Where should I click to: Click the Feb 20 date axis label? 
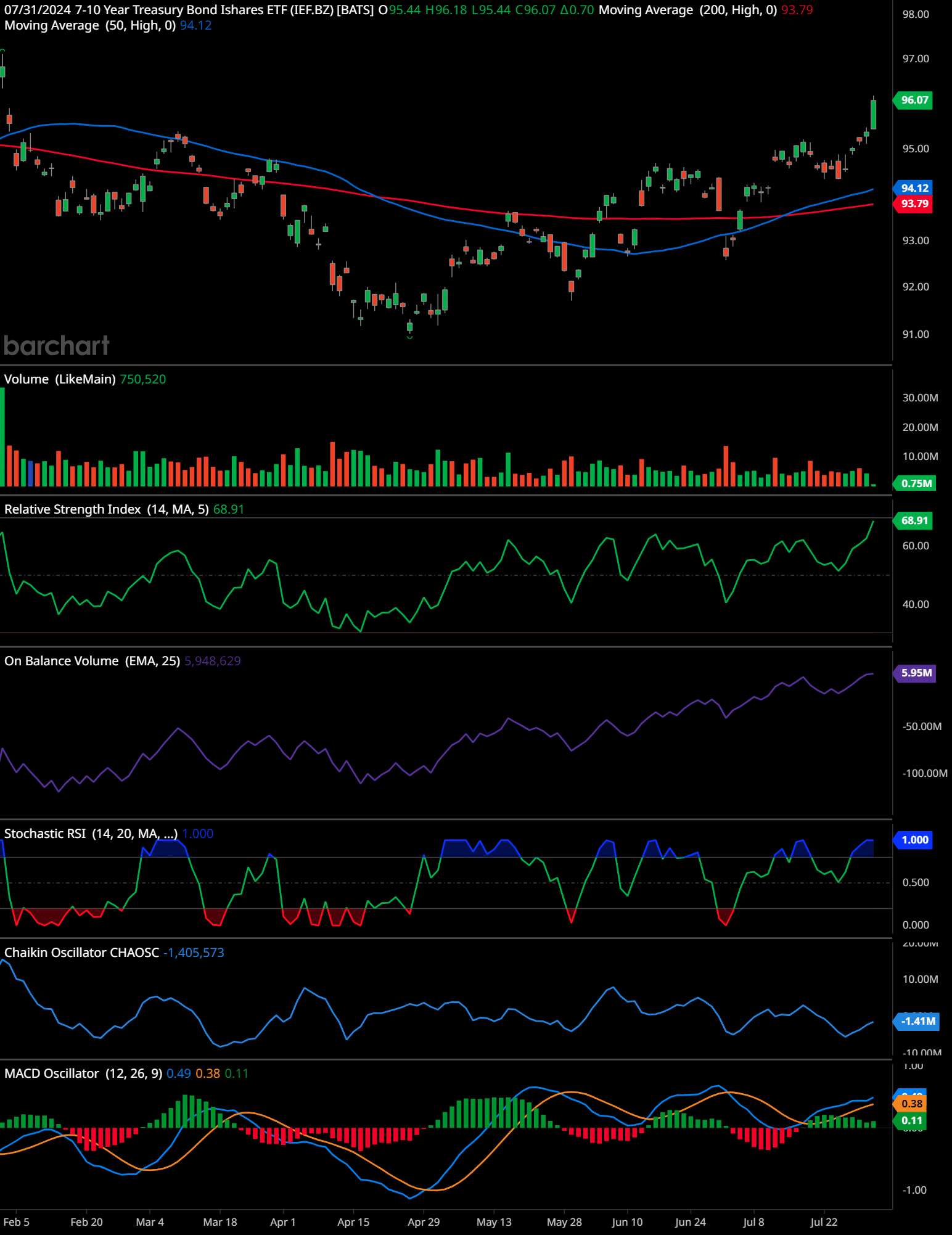click(86, 1222)
